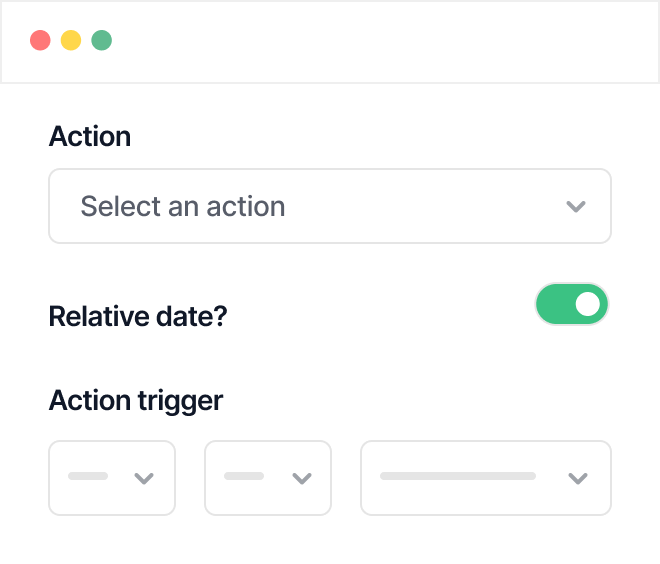
Task: Open the second small Action trigger dropdown
Action: [268, 478]
